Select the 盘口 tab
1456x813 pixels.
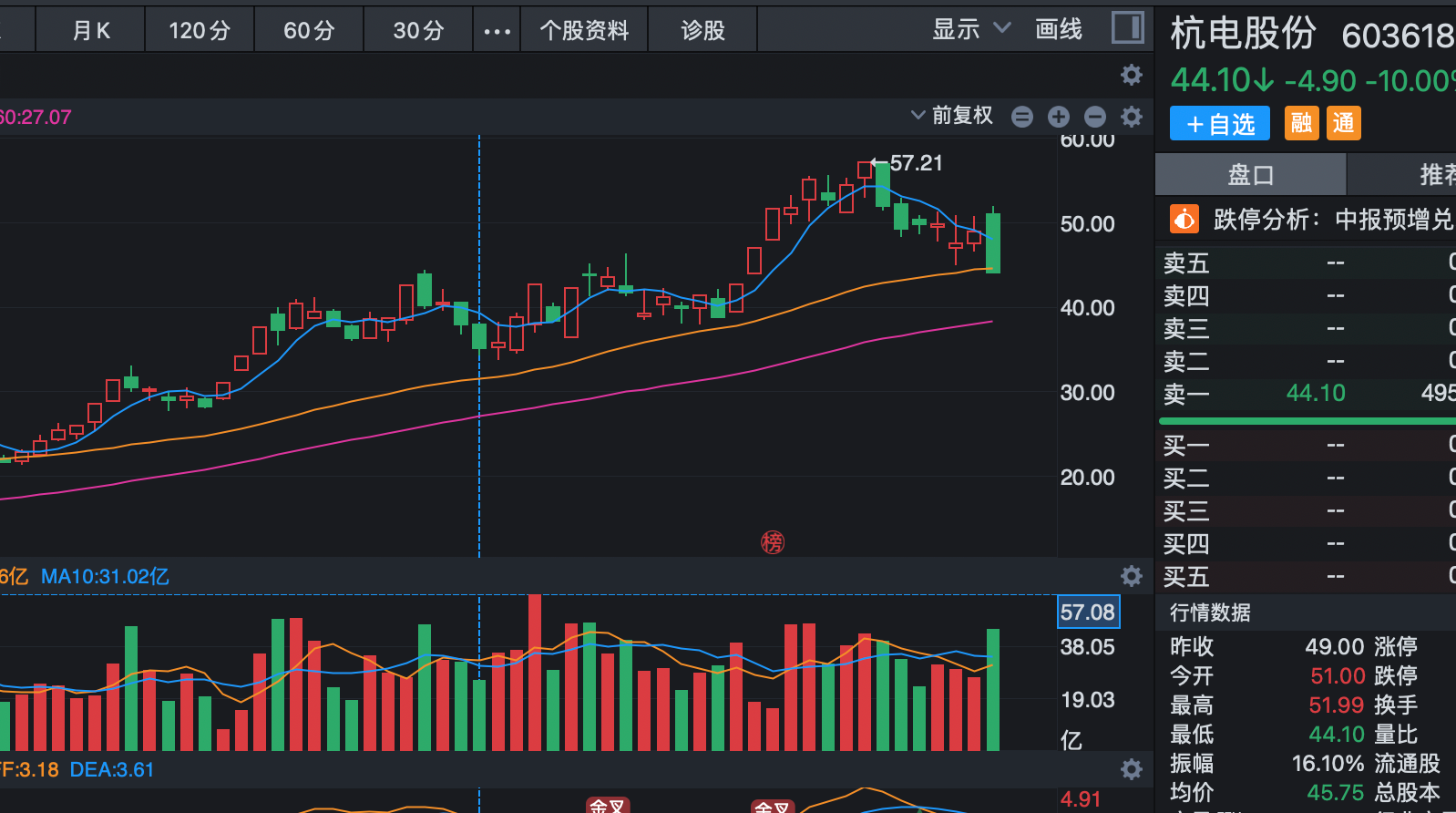click(x=1250, y=174)
